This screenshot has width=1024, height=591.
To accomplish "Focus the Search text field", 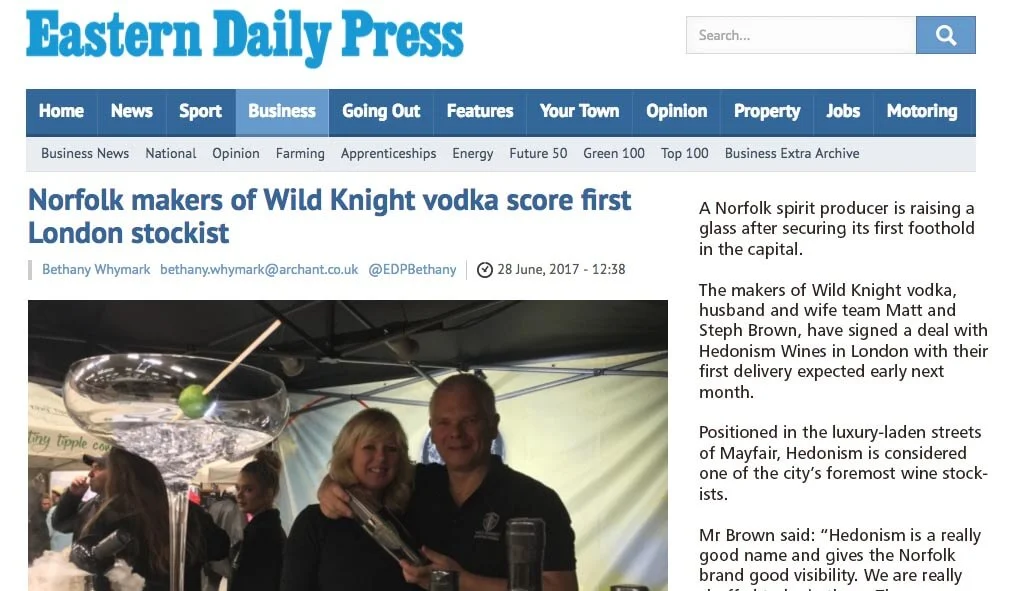I will (x=801, y=35).
